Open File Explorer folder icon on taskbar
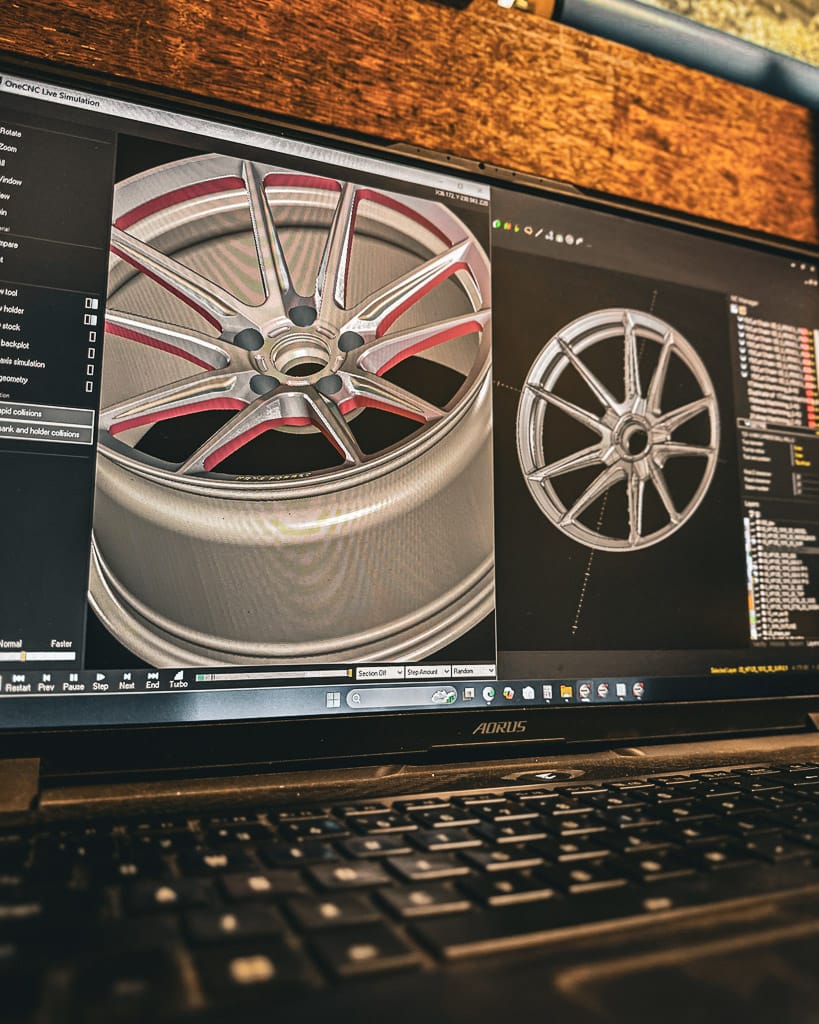Screen dimensions: 819x1024 [566, 692]
